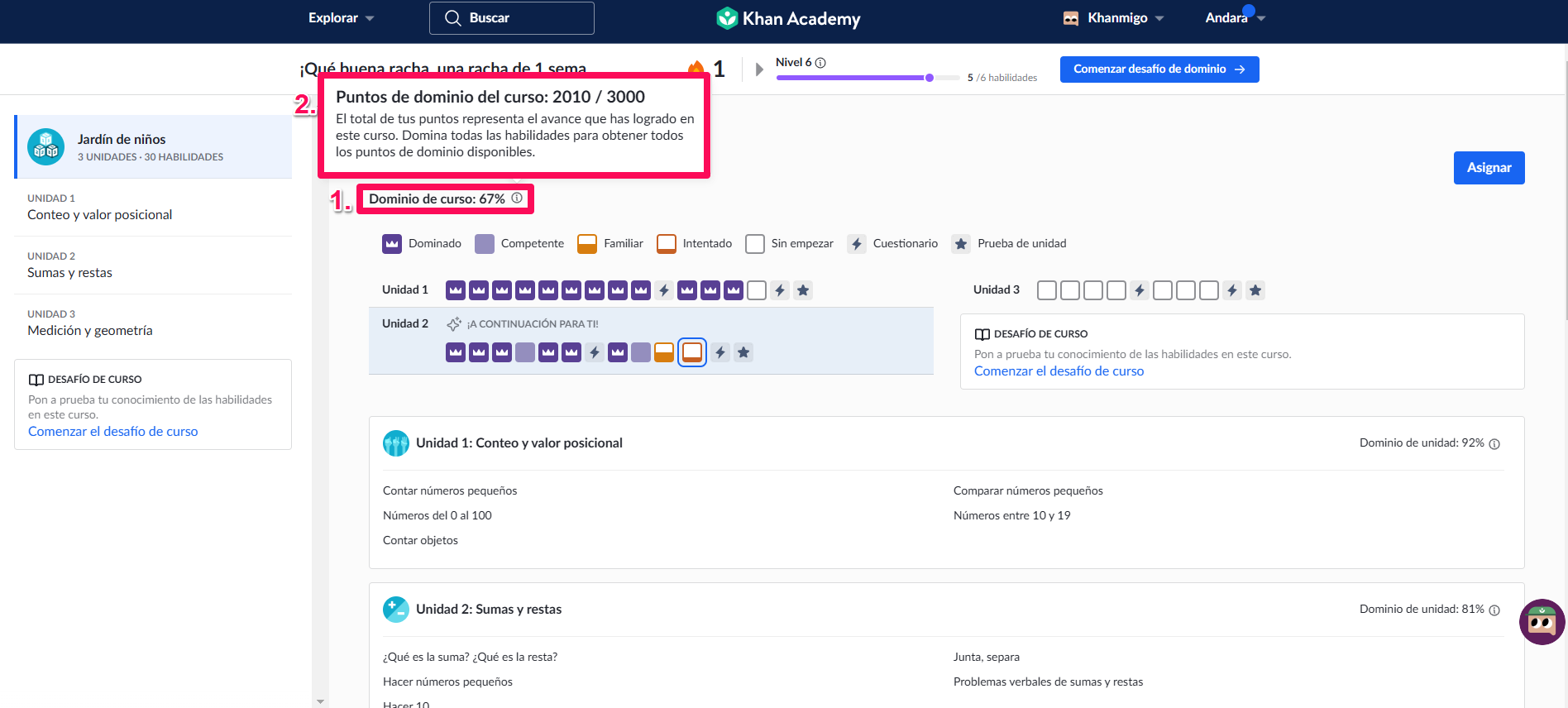Image resolution: width=1568 pixels, height=708 pixels.
Task: Click "3 UNIDADES · 30 HABILIDADES" text
Action: (x=151, y=157)
